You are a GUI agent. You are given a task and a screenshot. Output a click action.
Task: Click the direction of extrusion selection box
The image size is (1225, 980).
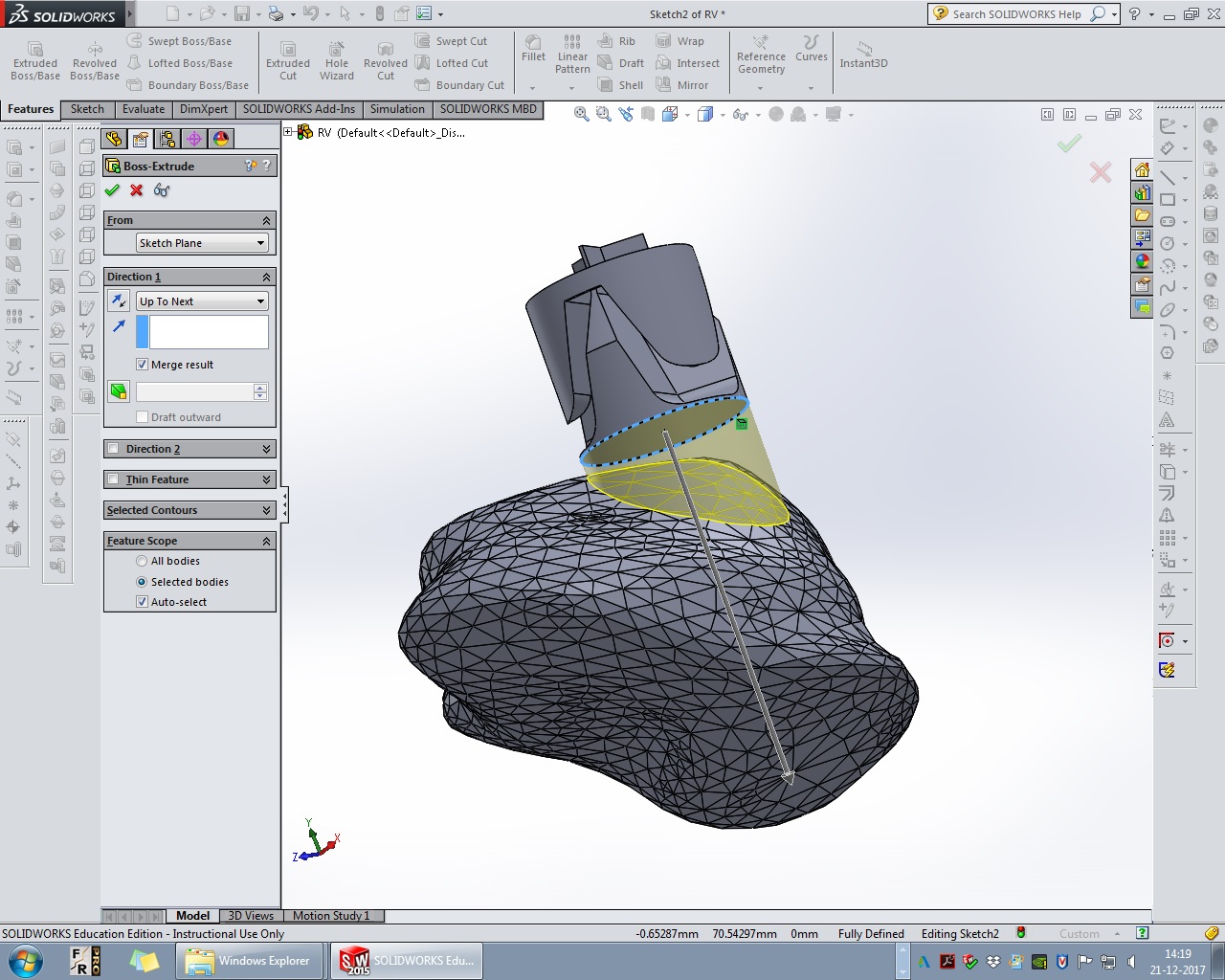coord(208,332)
